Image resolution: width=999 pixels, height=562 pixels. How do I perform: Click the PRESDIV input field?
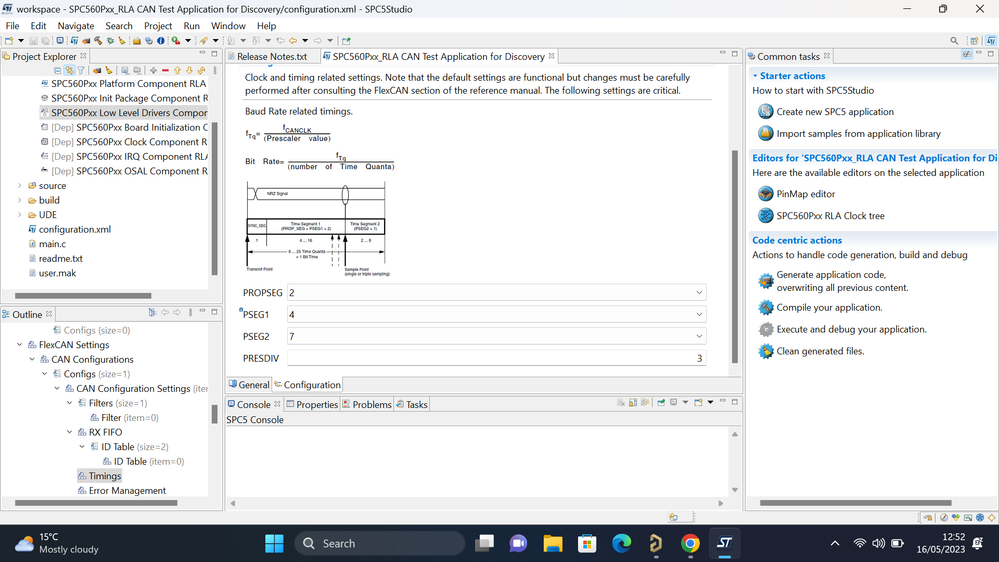point(496,358)
